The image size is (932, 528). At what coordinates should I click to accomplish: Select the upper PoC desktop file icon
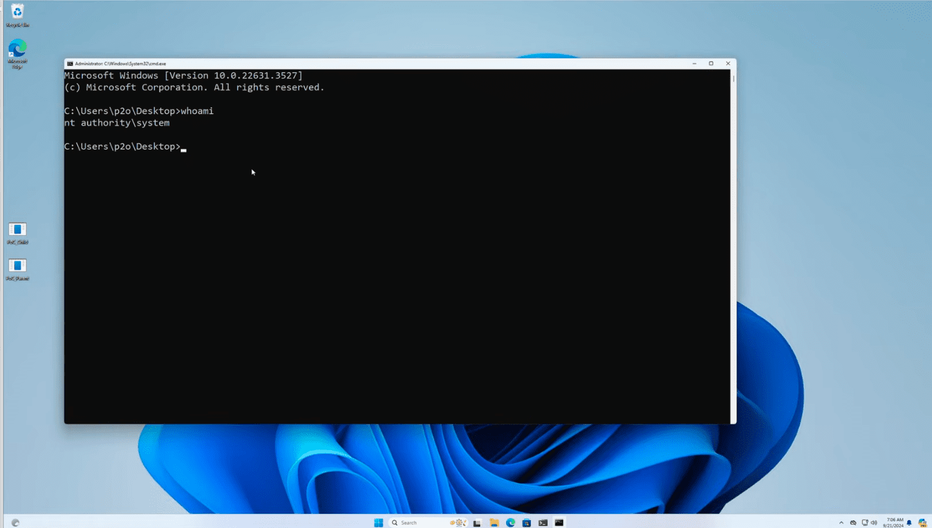[17, 233]
